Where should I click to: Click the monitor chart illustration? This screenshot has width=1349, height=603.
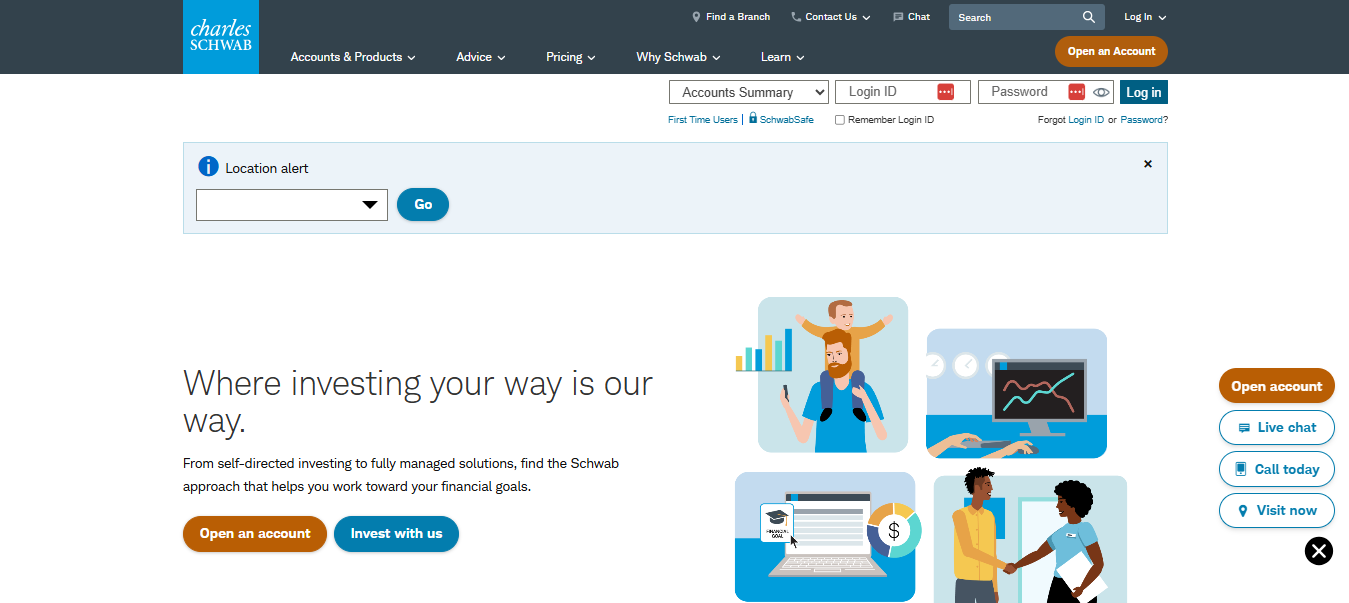(x=1017, y=393)
